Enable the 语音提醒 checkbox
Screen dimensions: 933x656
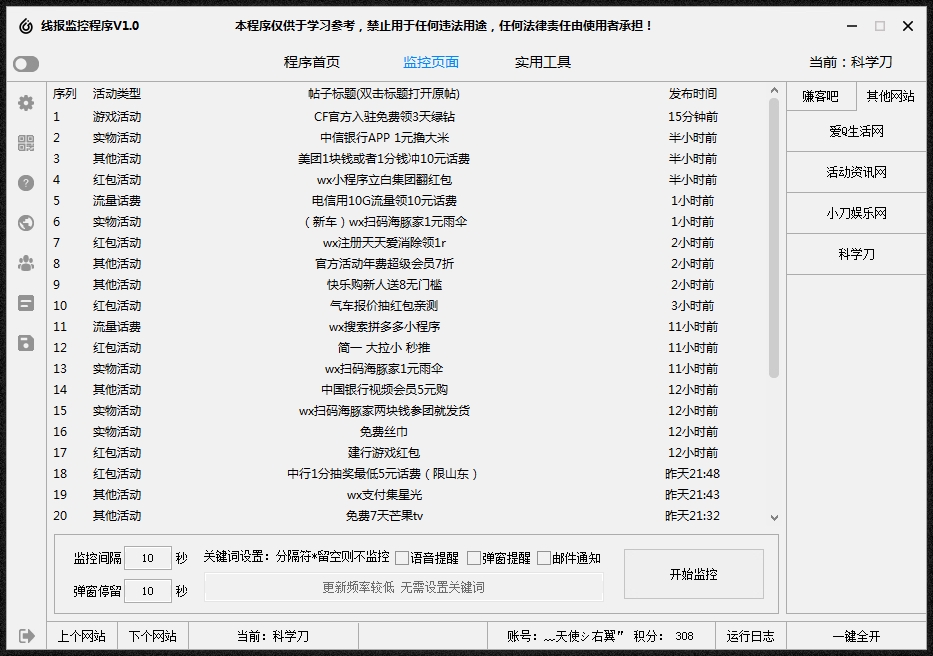click(x=402, y=556)
